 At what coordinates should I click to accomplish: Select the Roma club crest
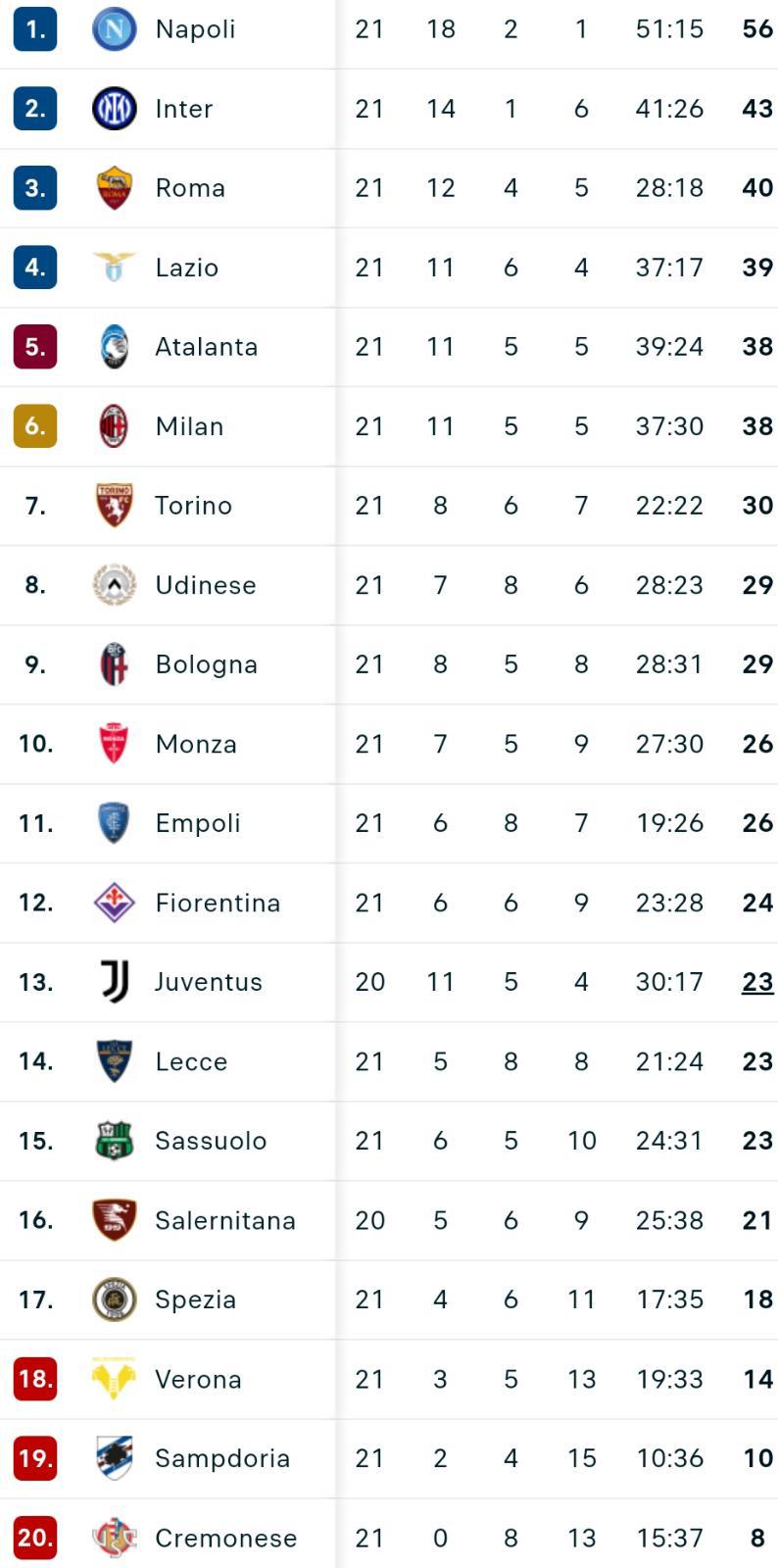pyautogui.click(x=114, y=188)
